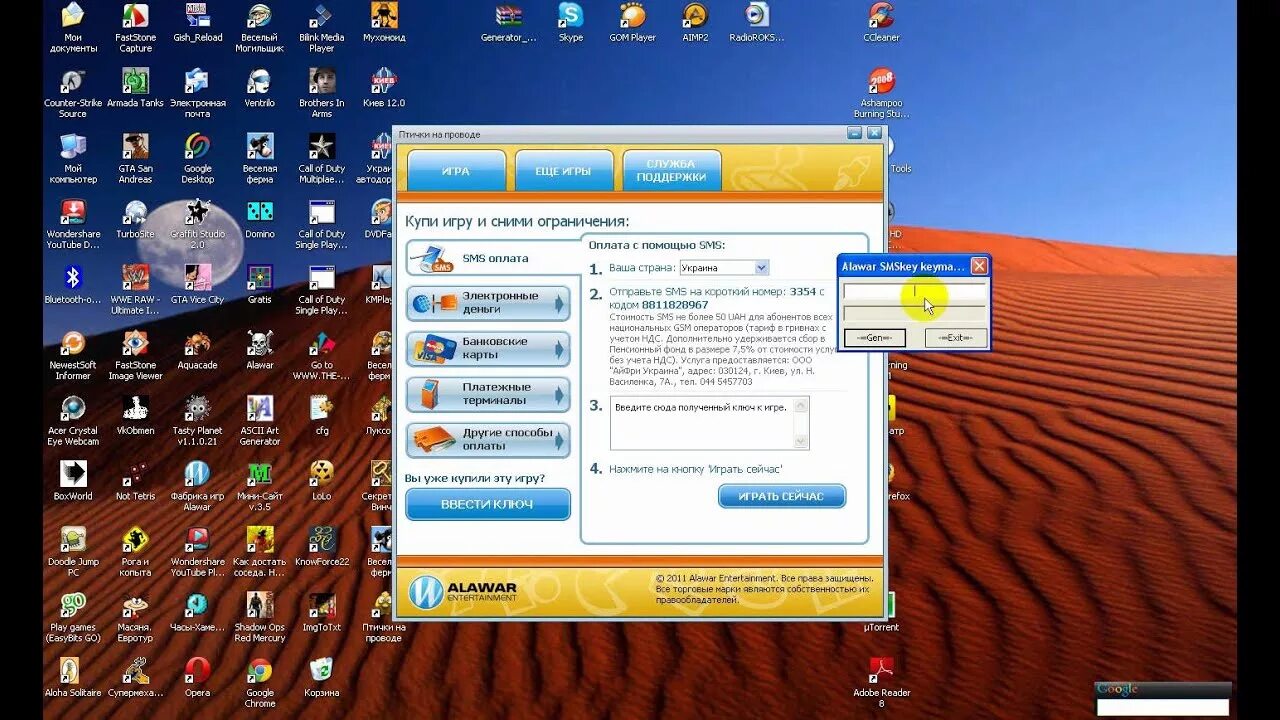The image size is (1280, 720).
Task: Switch to the ИГРА tab
Action: click(x=456, y=171)
